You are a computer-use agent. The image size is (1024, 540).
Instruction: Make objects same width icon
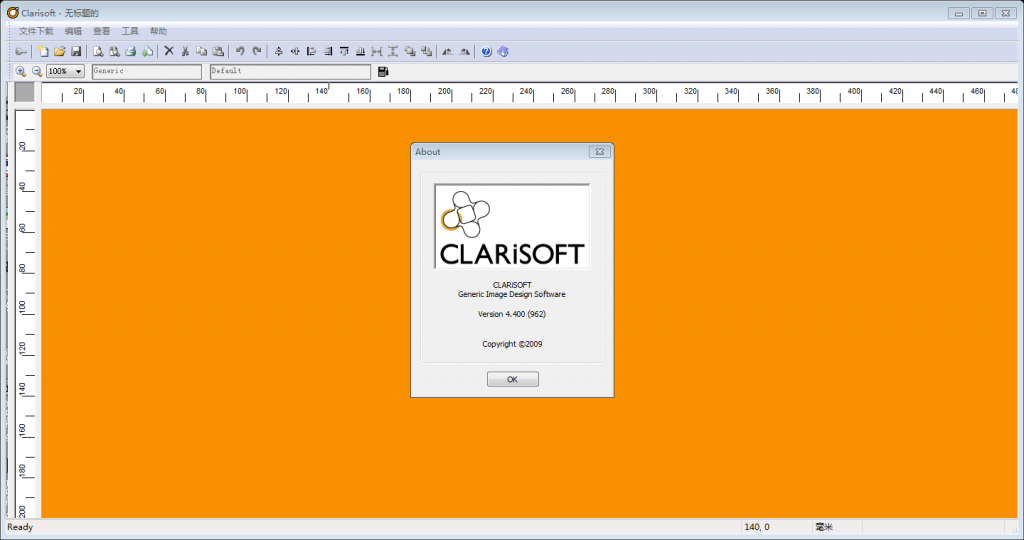click(377, 52)
